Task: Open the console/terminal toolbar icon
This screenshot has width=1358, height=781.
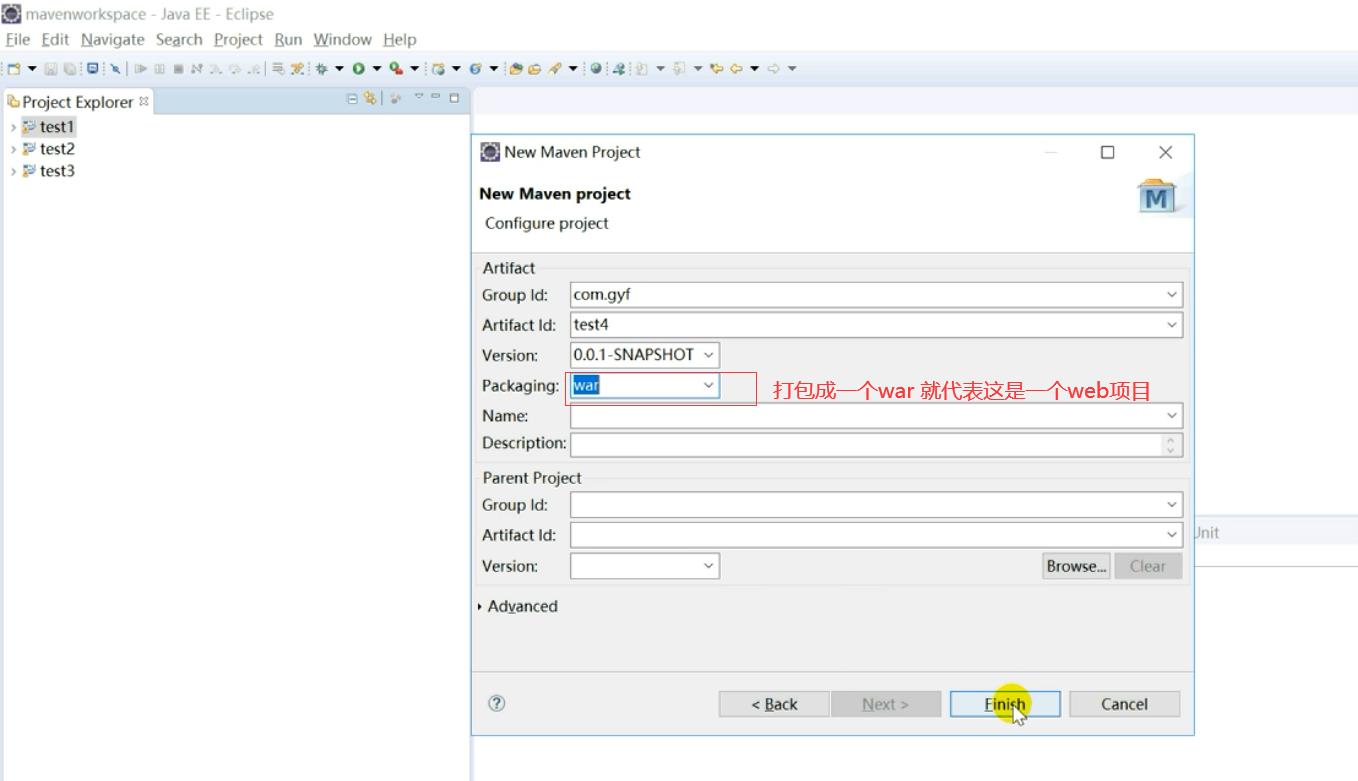Action: coord(93,69)
